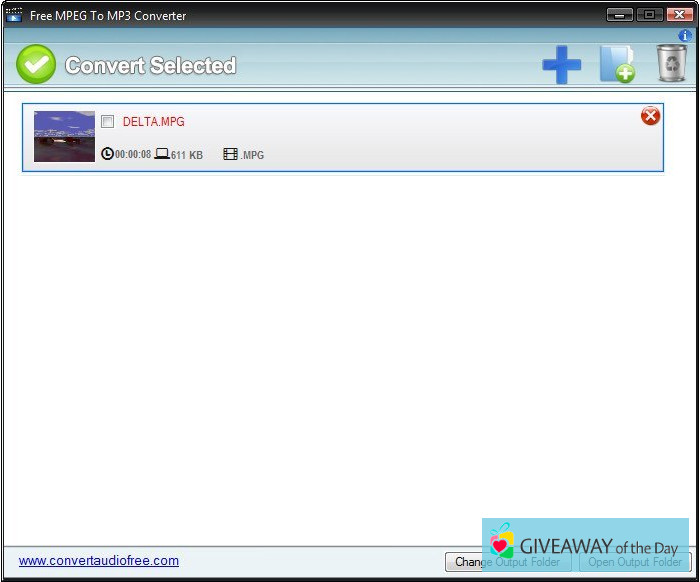This screenshot has height=582, width=700.
Task: Click the green Convert Selected checkmark icon
Action: click(x=36, y=65)
